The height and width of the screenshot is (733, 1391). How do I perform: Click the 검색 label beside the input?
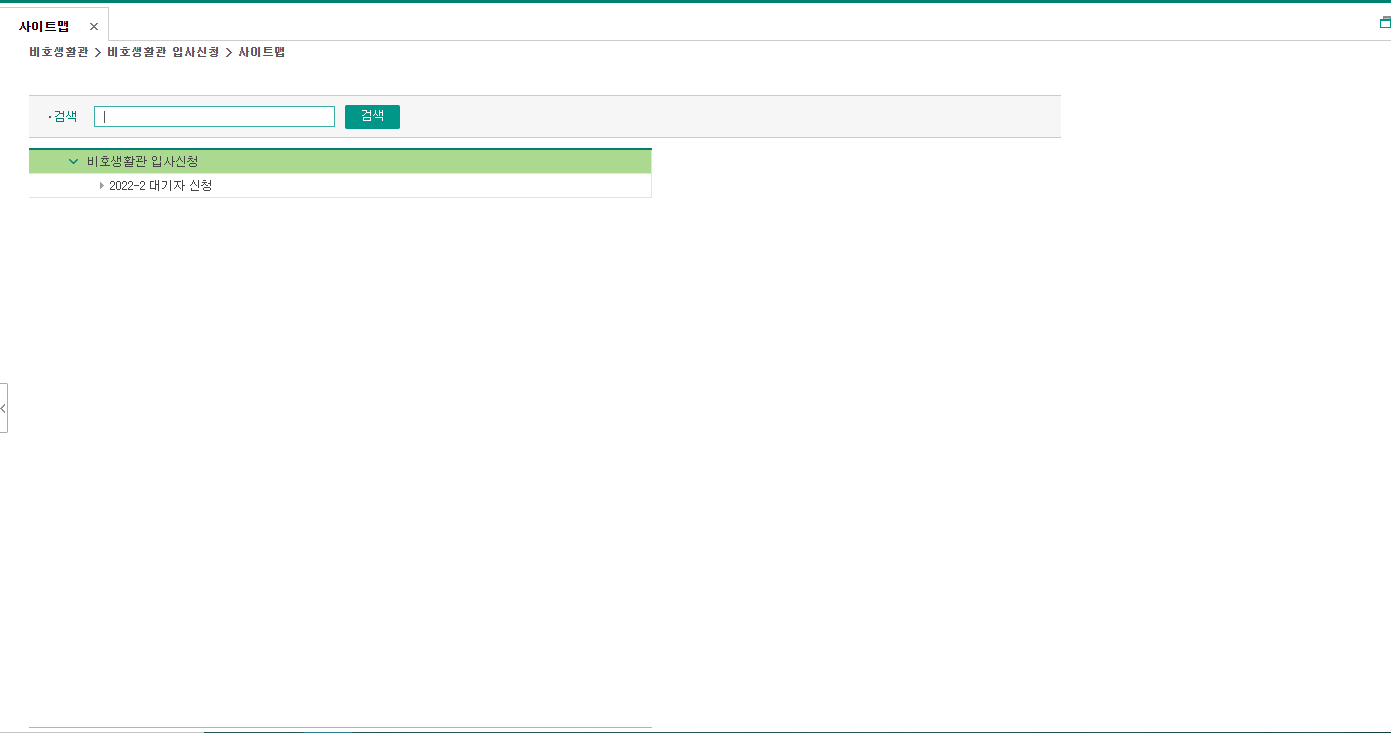[x=65, y=117]
